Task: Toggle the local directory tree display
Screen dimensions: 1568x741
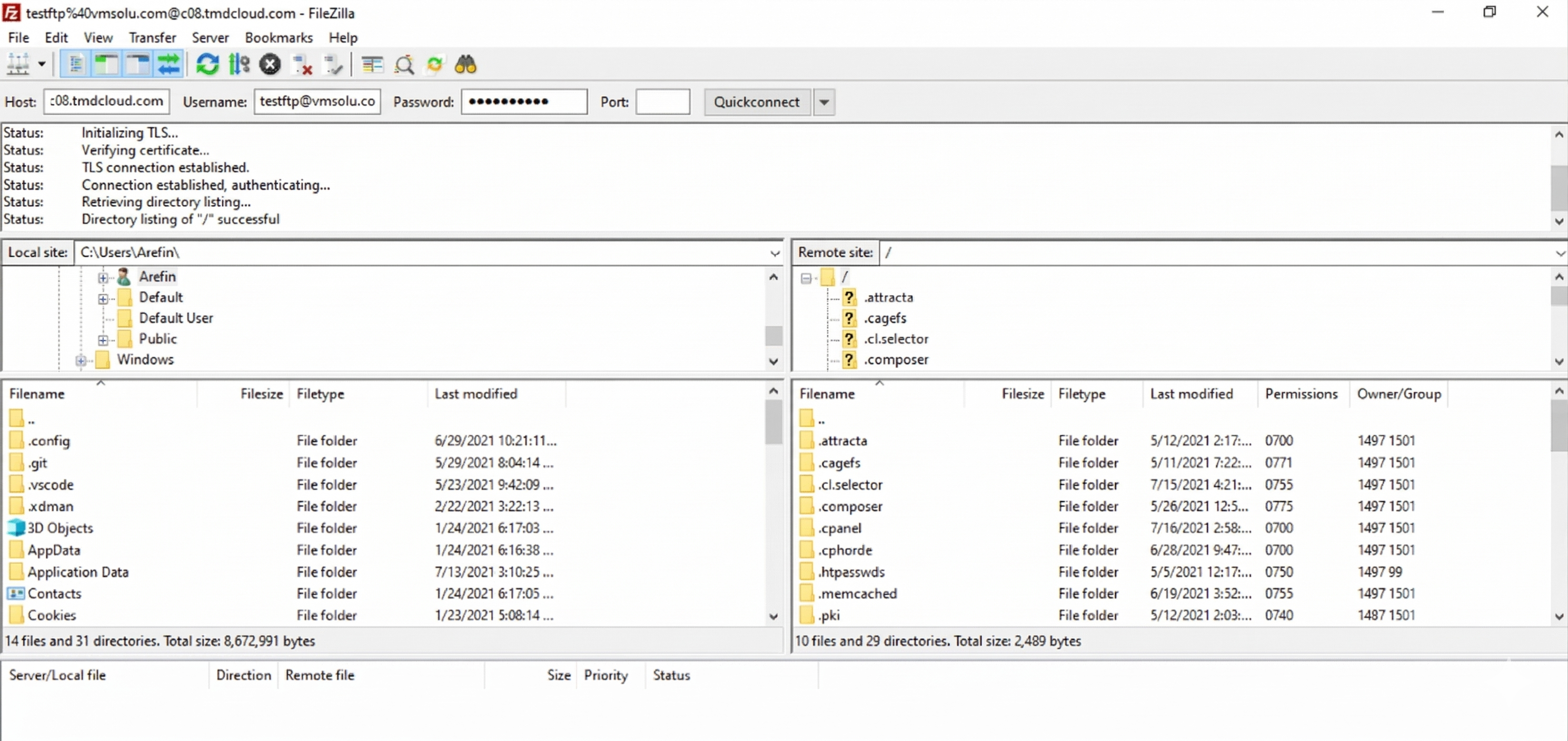Action: 106,64
